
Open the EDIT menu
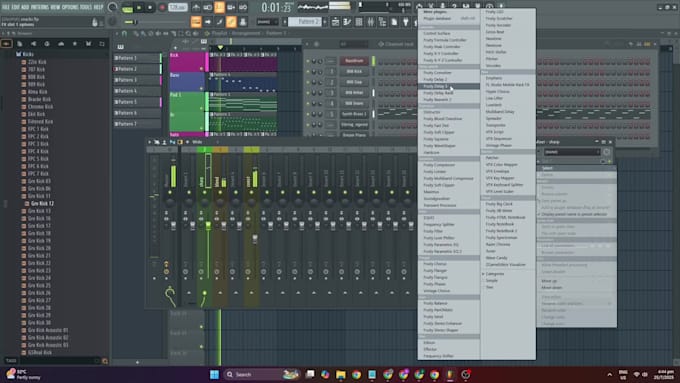click(x=16, y=7)
